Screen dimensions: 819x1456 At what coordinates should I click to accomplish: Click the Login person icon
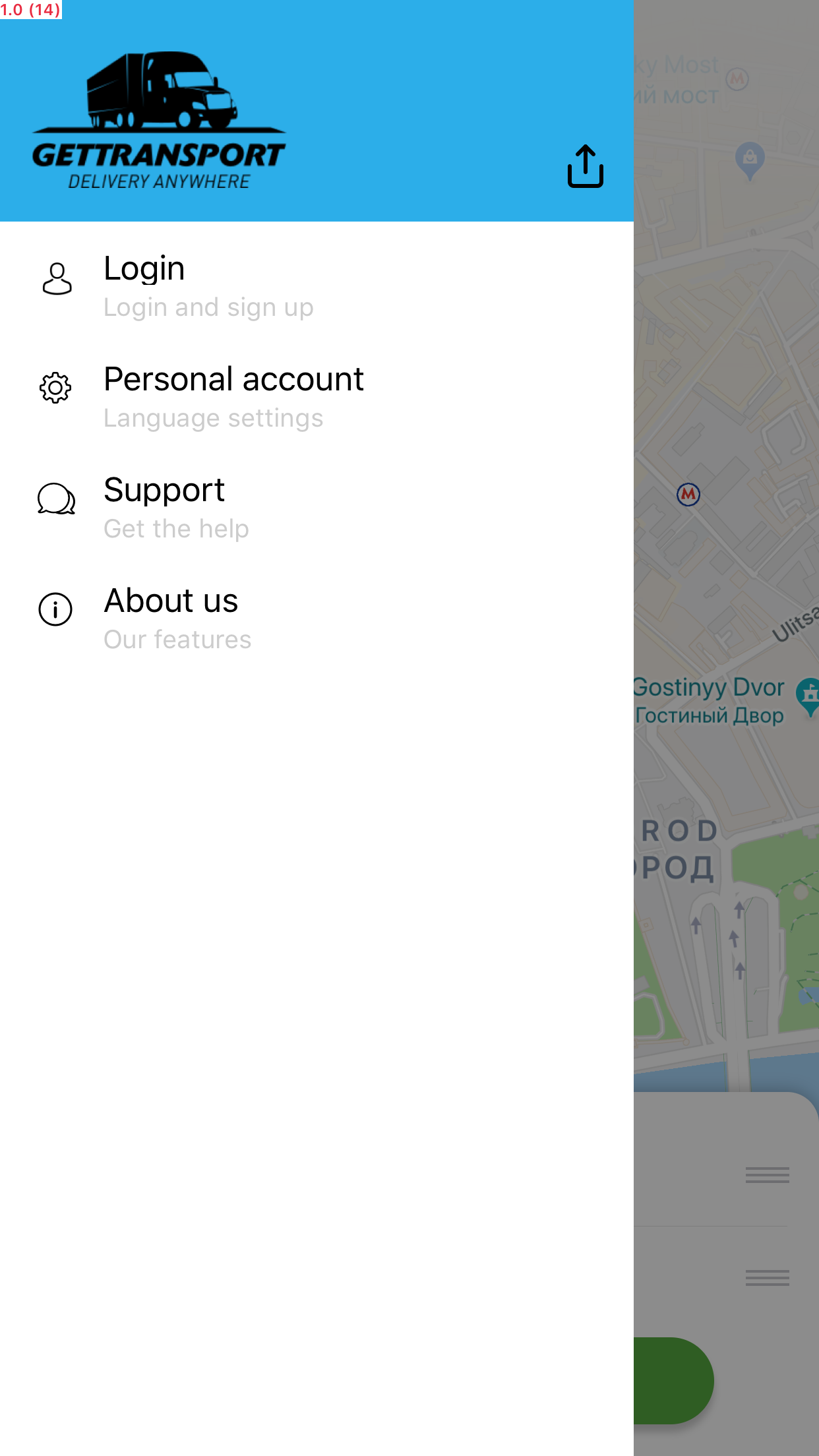57,279
